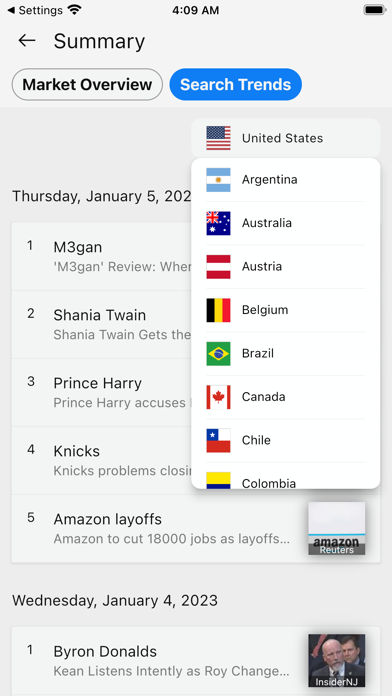
Task: Click the Austria flag icon
Action: pyautogui.click(x=218, y=267)
